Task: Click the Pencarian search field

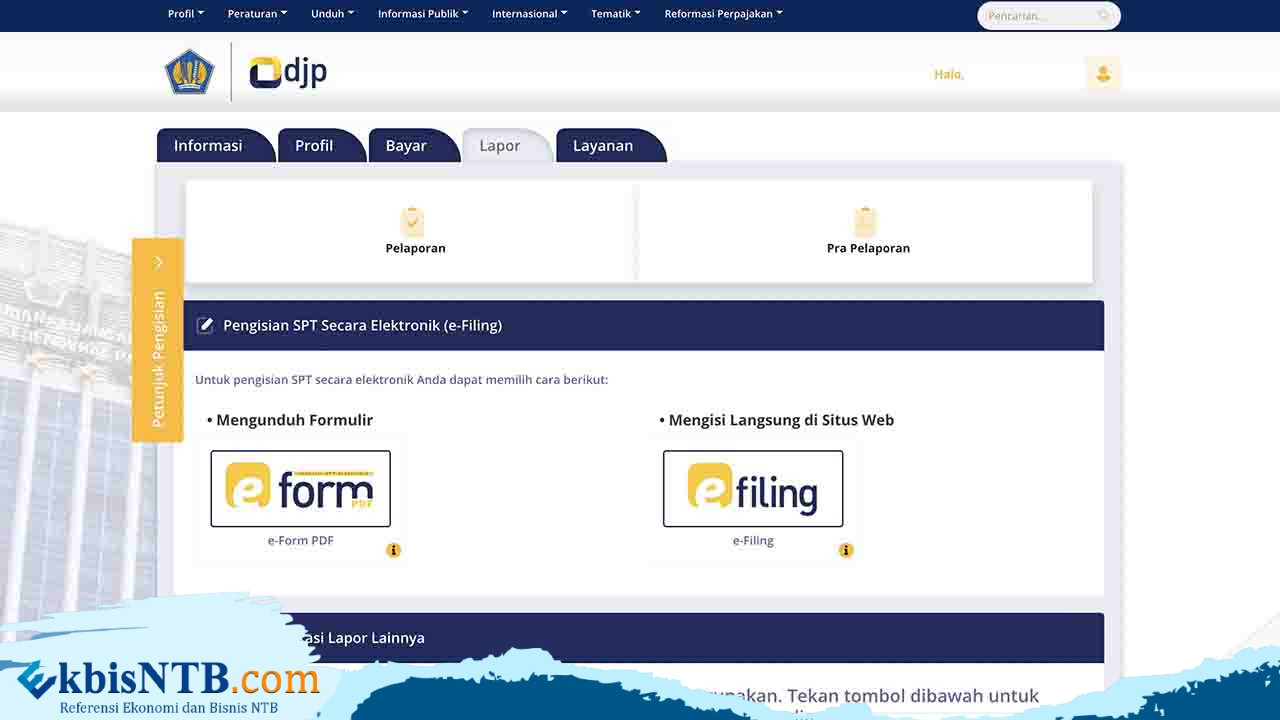Action: click(x=1038, y=16)
